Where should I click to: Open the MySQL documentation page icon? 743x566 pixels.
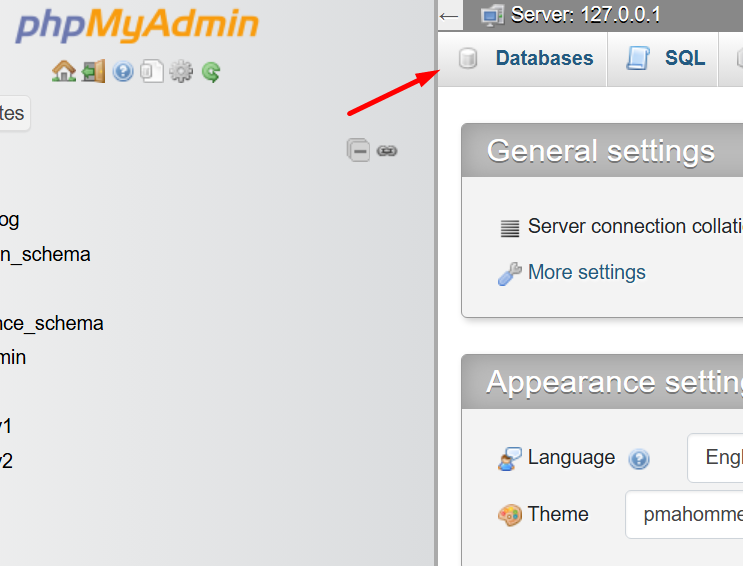(x=151, y=71)
